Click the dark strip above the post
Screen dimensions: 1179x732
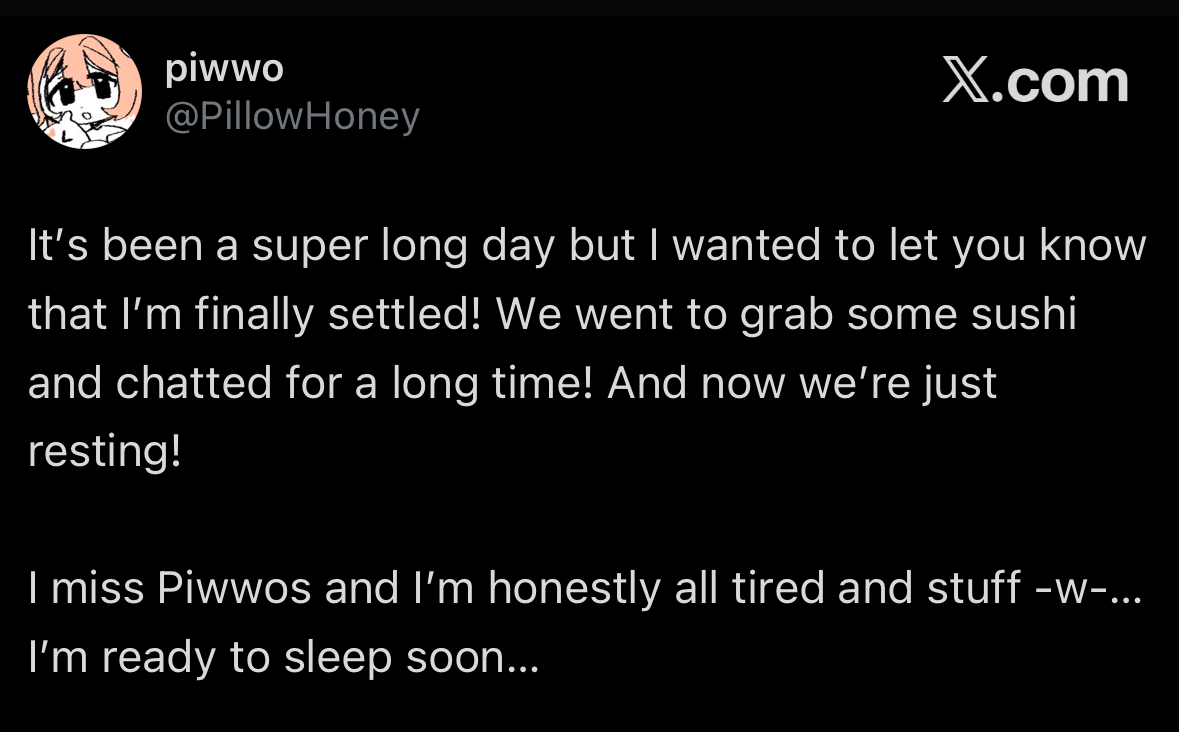590,8
